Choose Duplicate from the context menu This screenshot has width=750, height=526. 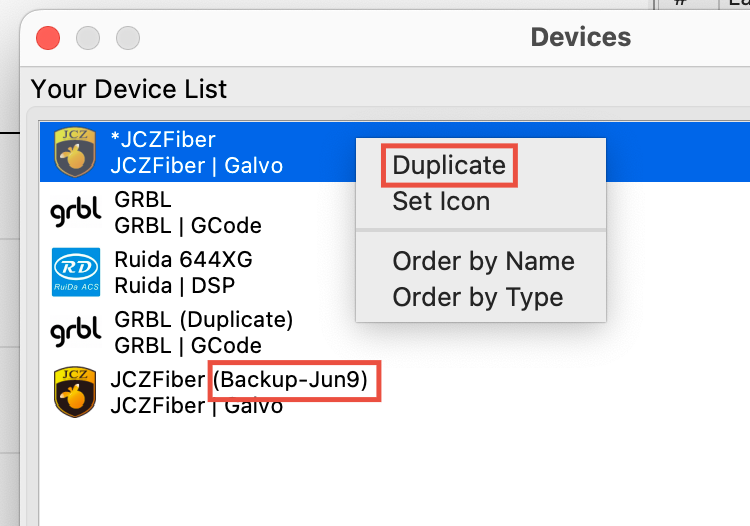[449, 165]
